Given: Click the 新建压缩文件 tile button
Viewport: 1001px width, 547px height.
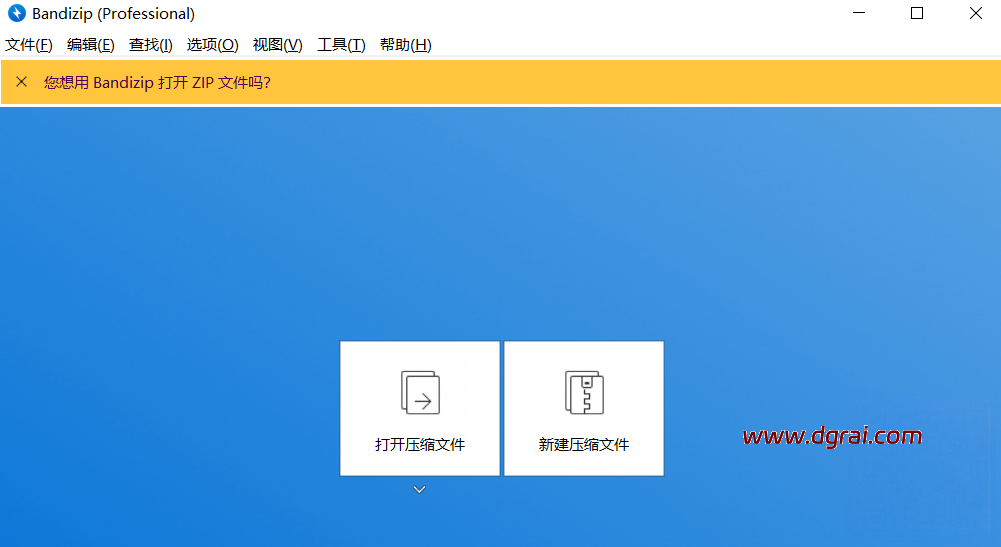Looking at the screenshot, I should point(584,408).
